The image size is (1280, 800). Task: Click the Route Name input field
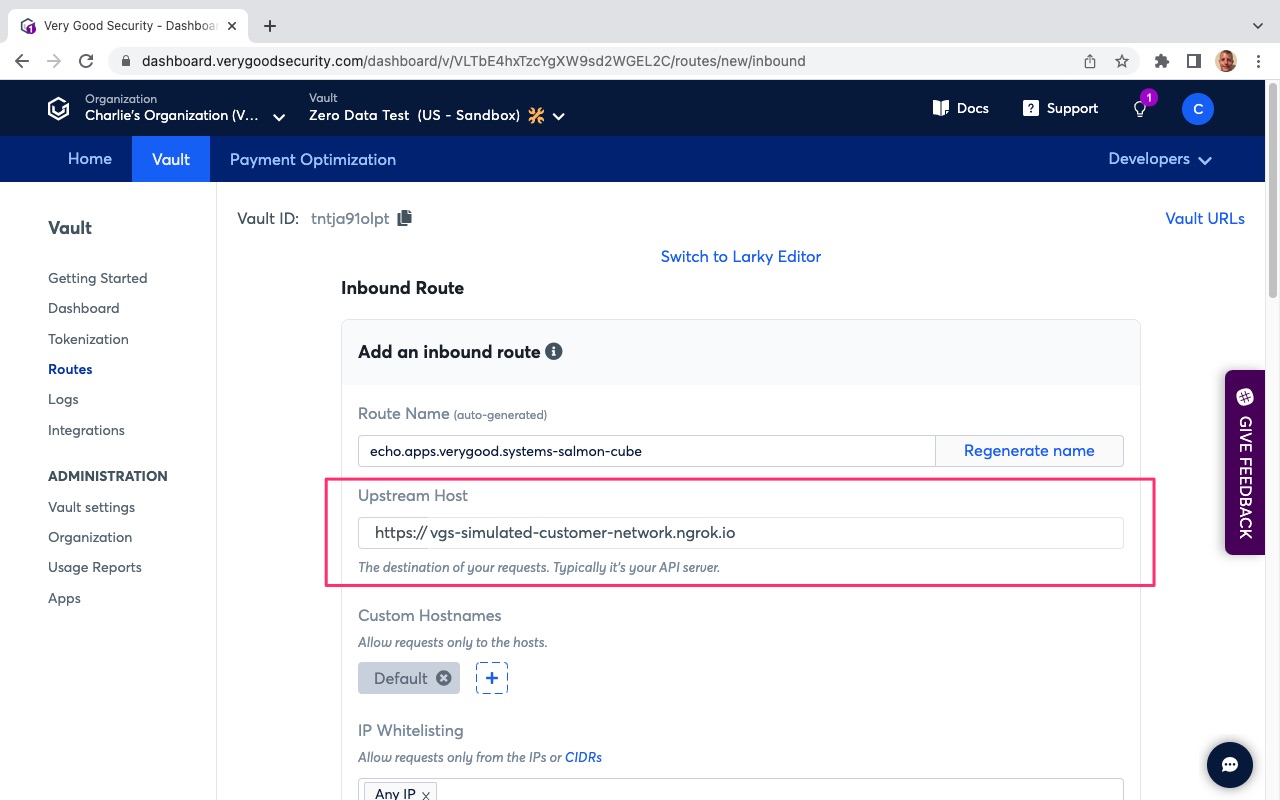click(x=646, y=450)
